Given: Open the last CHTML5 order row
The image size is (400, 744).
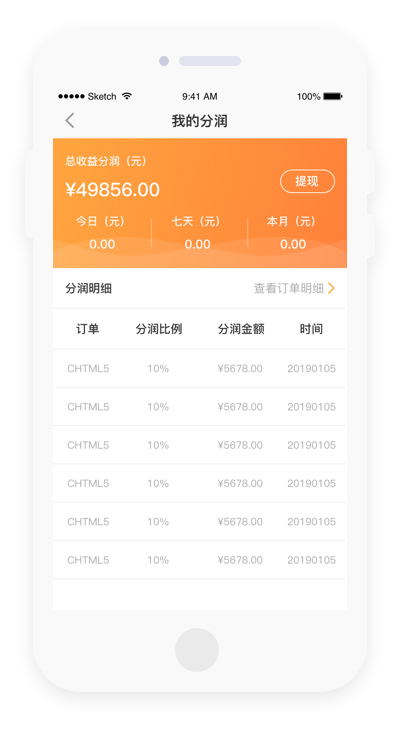Looking at the screenshot, I should [200, 560].
